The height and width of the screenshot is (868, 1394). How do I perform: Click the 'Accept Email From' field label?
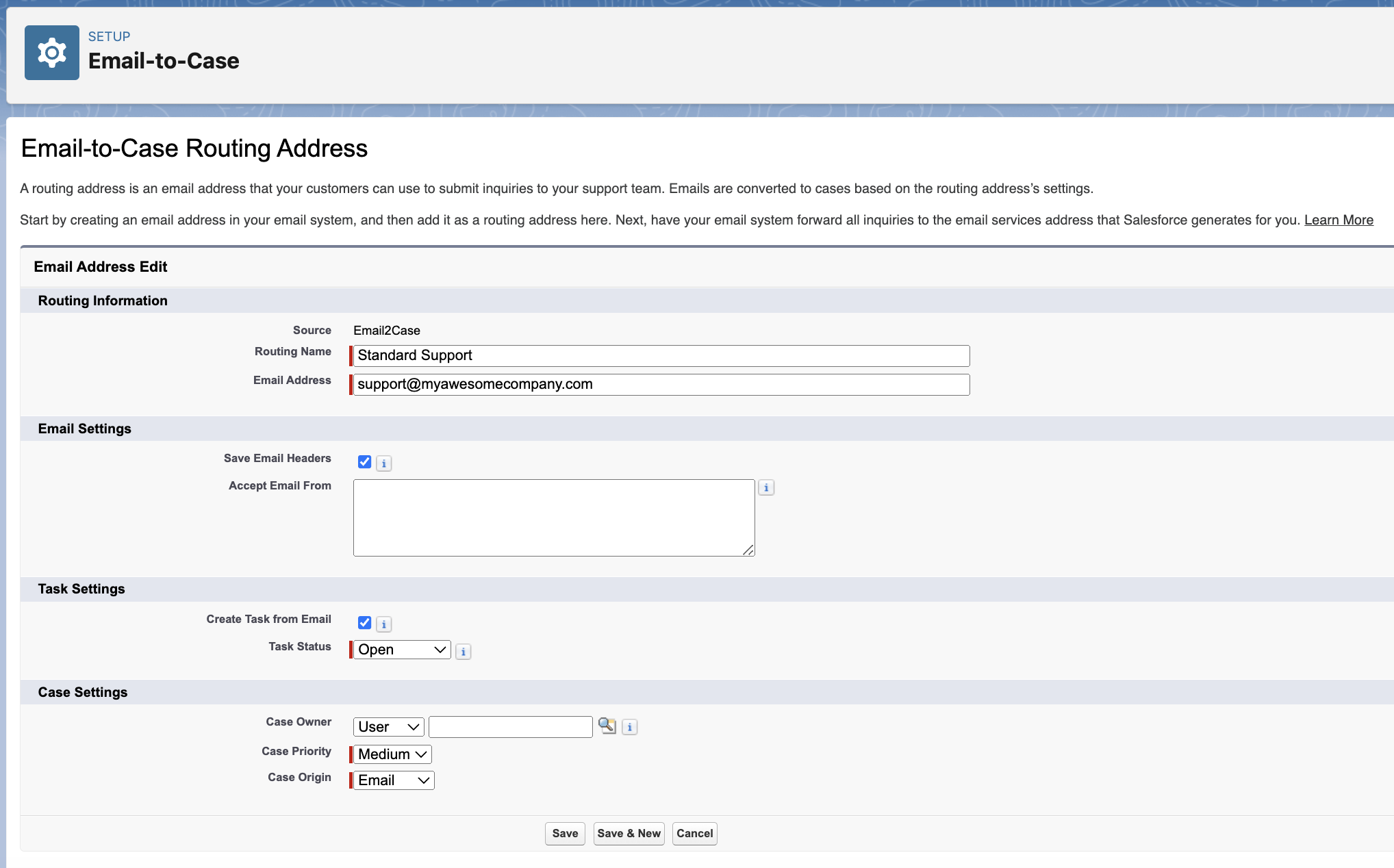pyautogui.click(x=280, y=486)
